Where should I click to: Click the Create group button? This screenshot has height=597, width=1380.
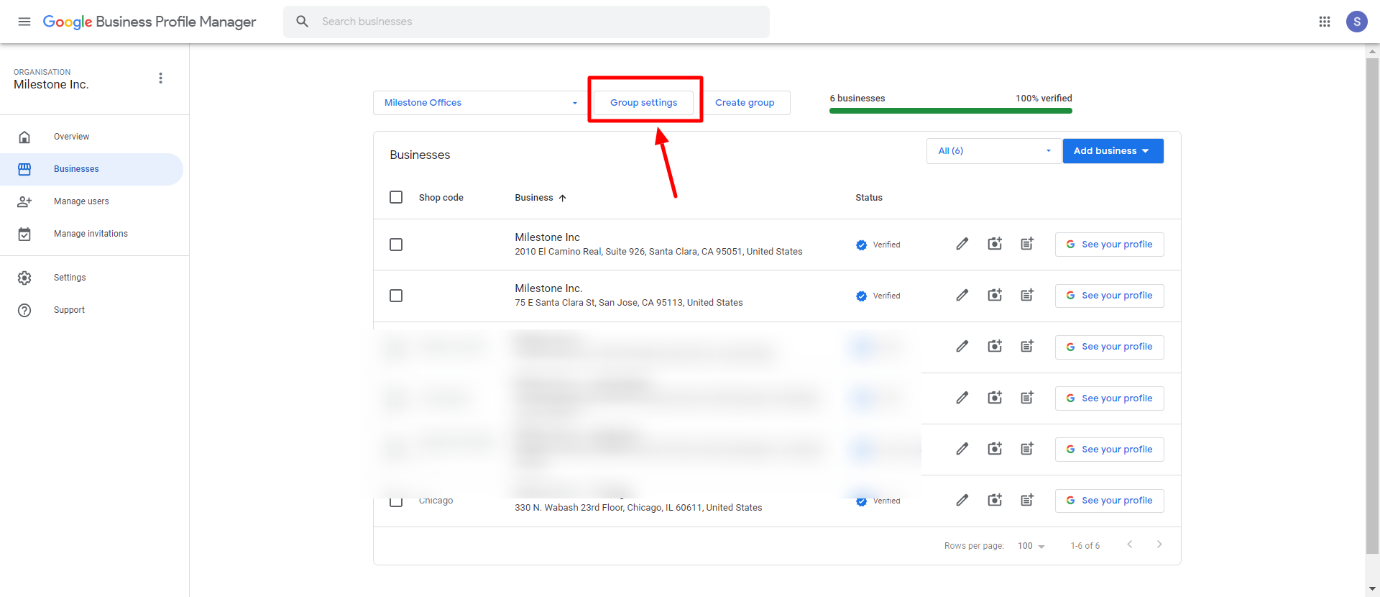pos(745,103)
